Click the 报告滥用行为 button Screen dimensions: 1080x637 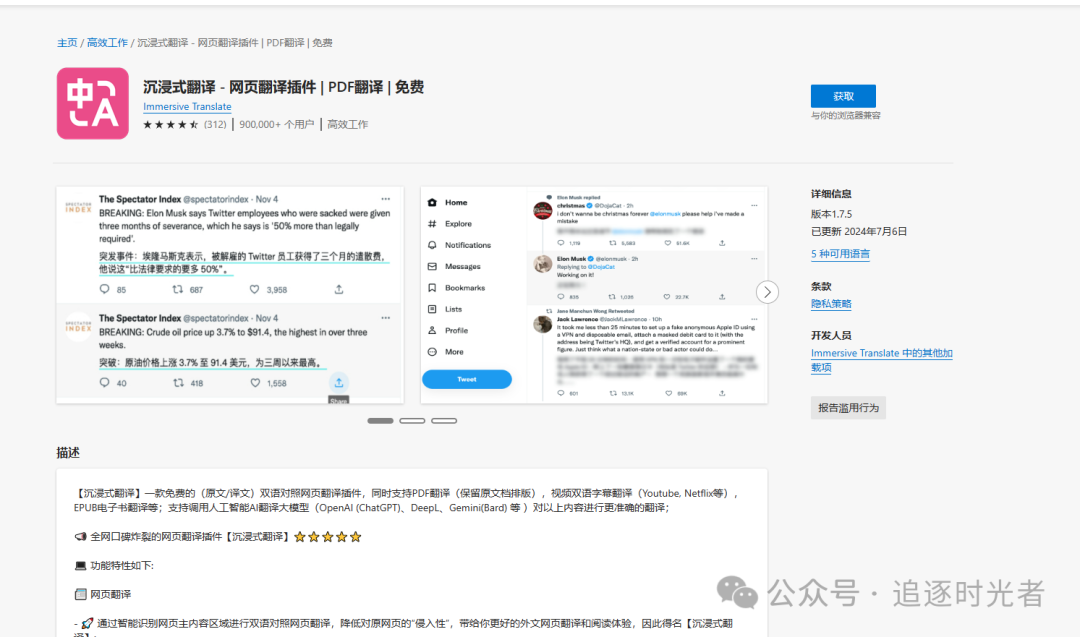tap(848, 408)
